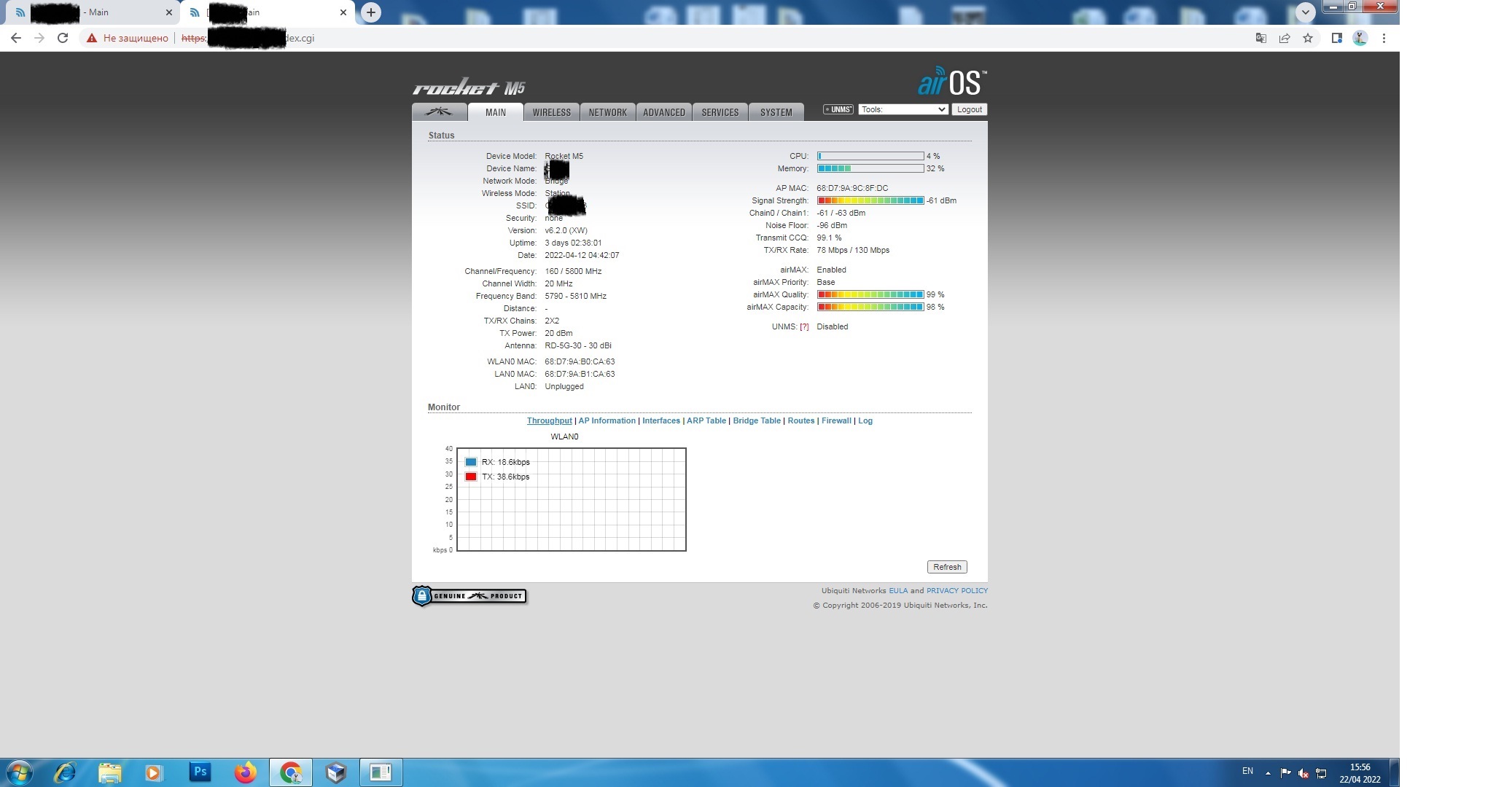Open the SERVICES tab
1512x787 pixels.
(720, 112)
